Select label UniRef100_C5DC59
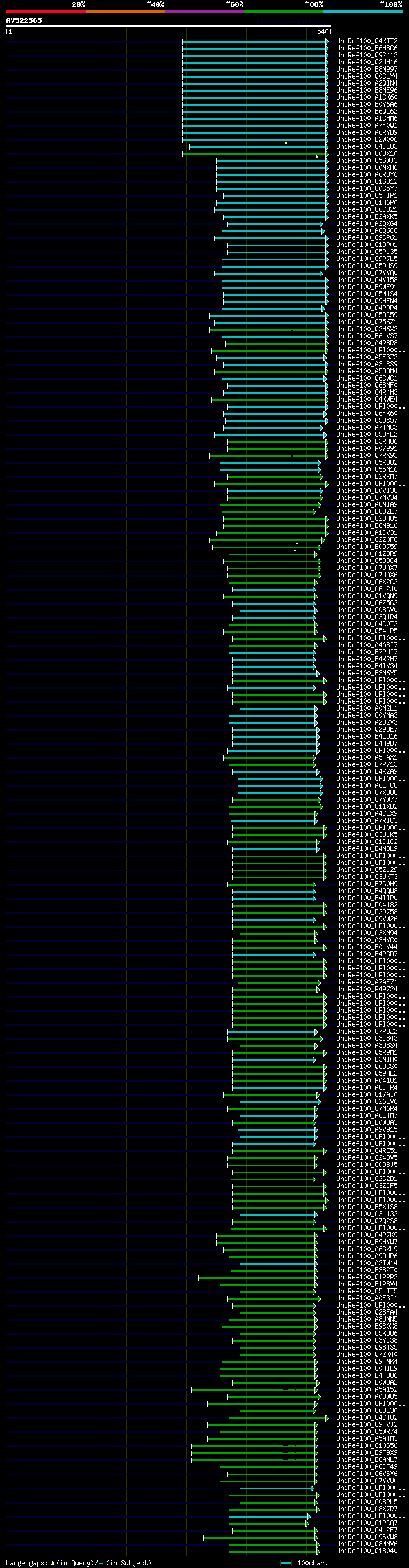The width and height of the screenshot is (409, 1568). pyautogui.click(x=367, y=315)
